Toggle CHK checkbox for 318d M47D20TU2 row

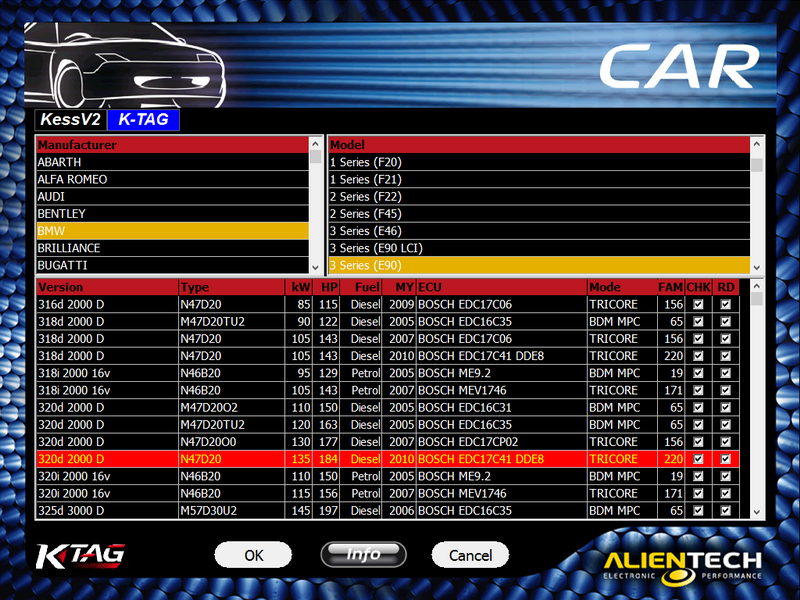(698, 321)
